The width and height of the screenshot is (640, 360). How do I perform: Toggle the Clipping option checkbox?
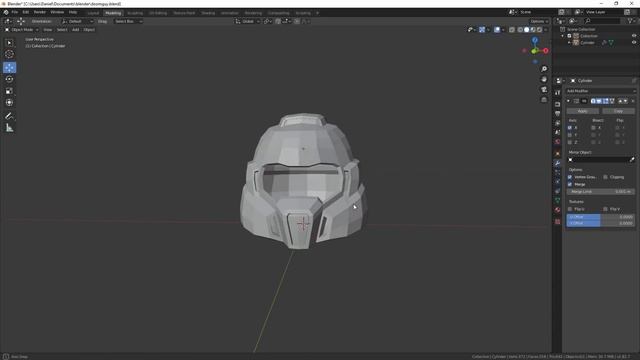pos(605,177)
